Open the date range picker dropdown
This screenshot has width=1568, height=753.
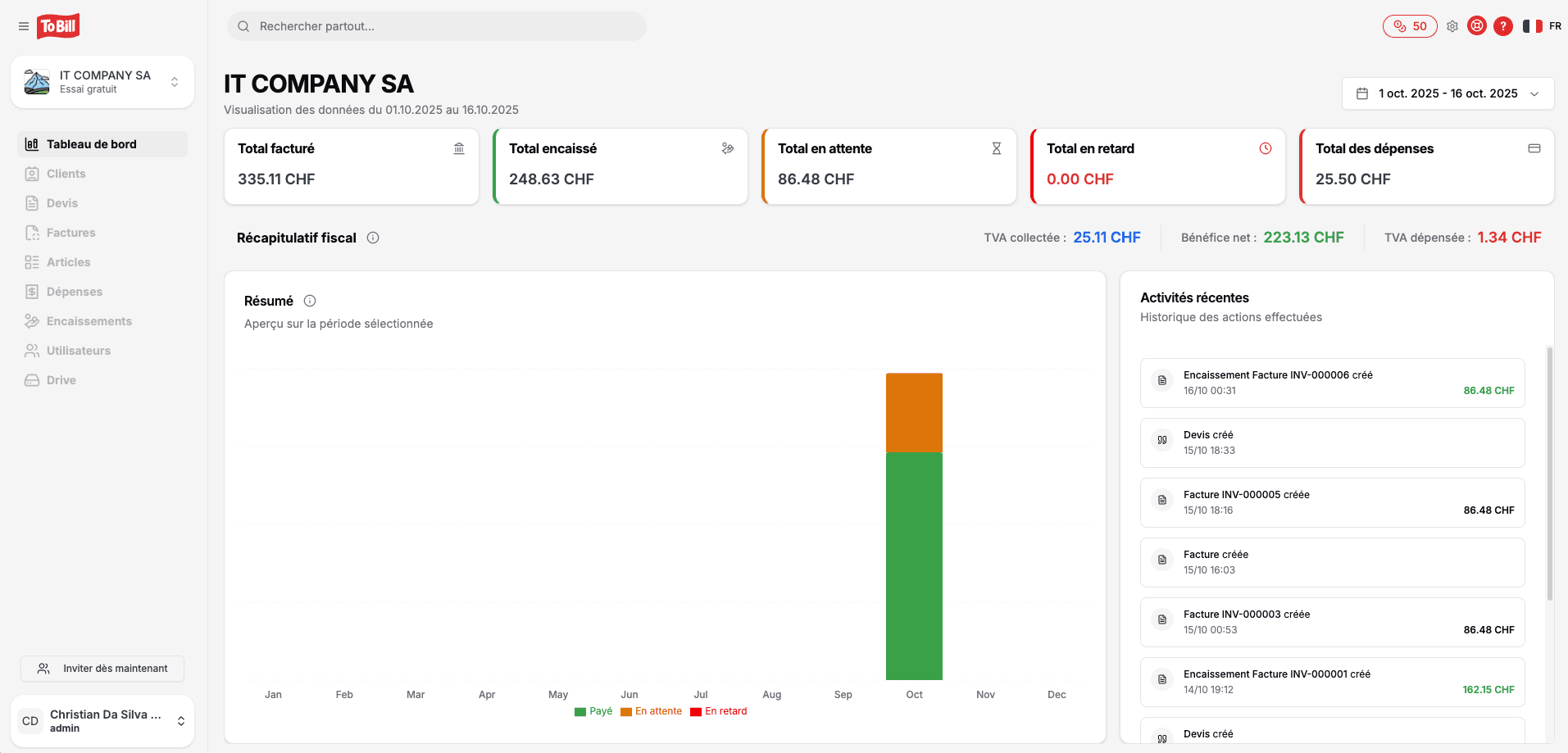coord(1448,93)
